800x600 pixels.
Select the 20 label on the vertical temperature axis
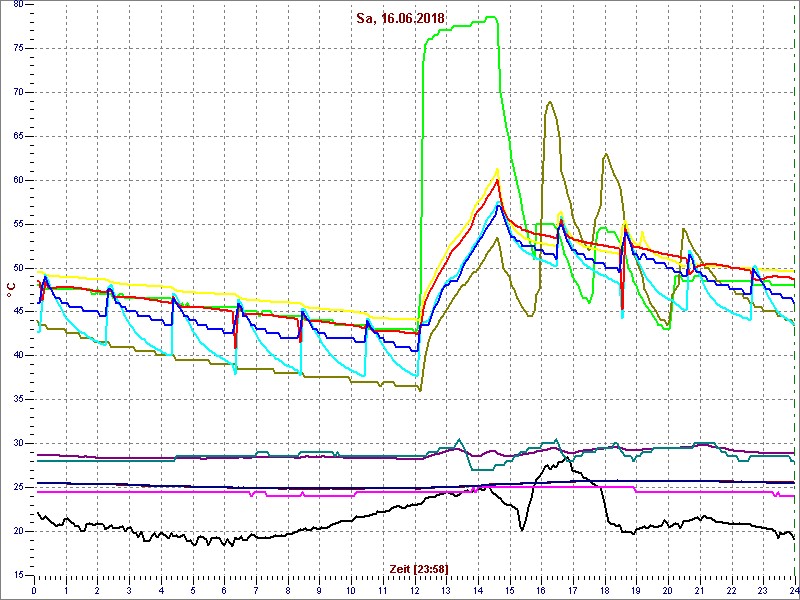click(16, 531)
